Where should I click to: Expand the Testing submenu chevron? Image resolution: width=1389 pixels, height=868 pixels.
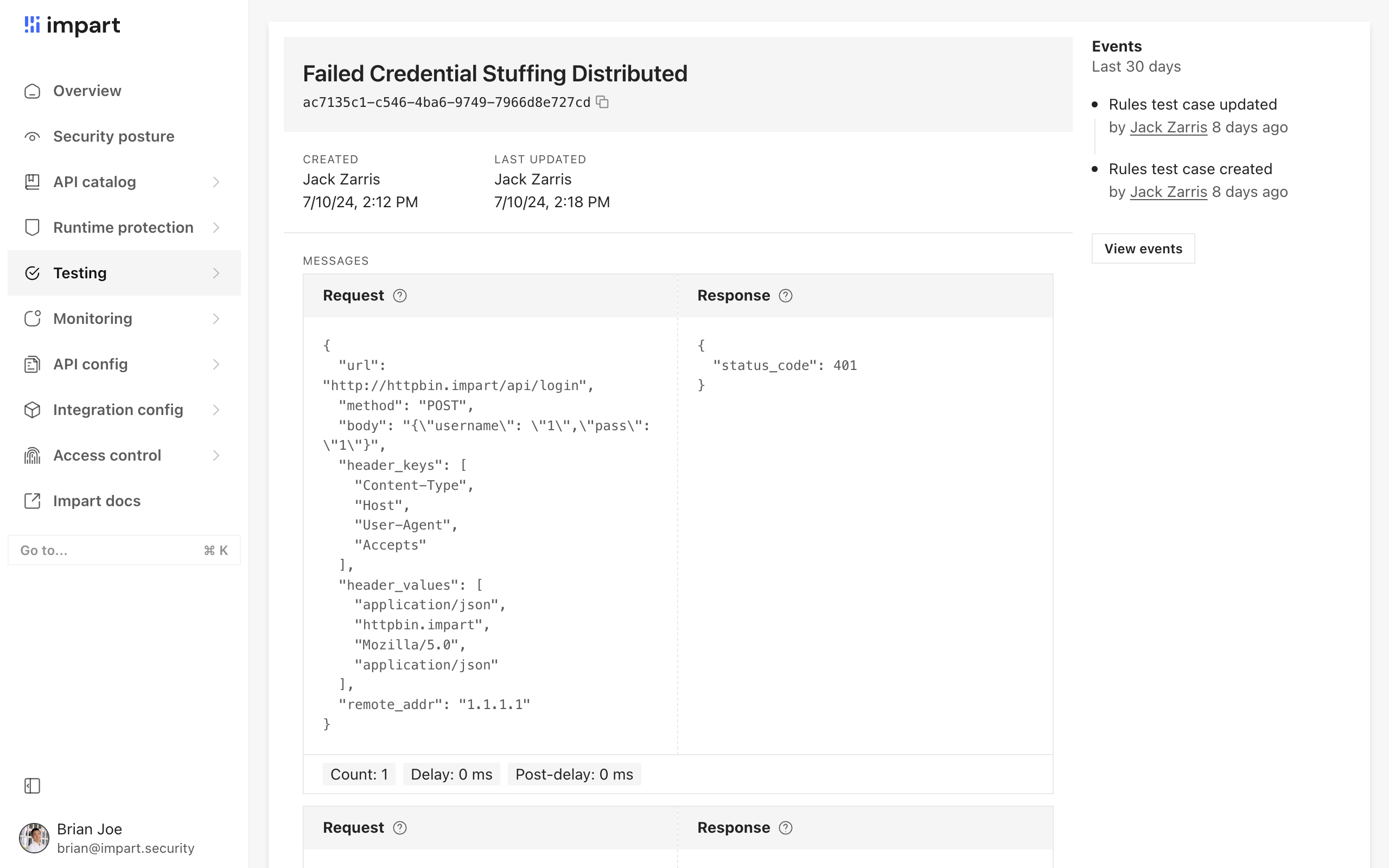click(216, 273)
